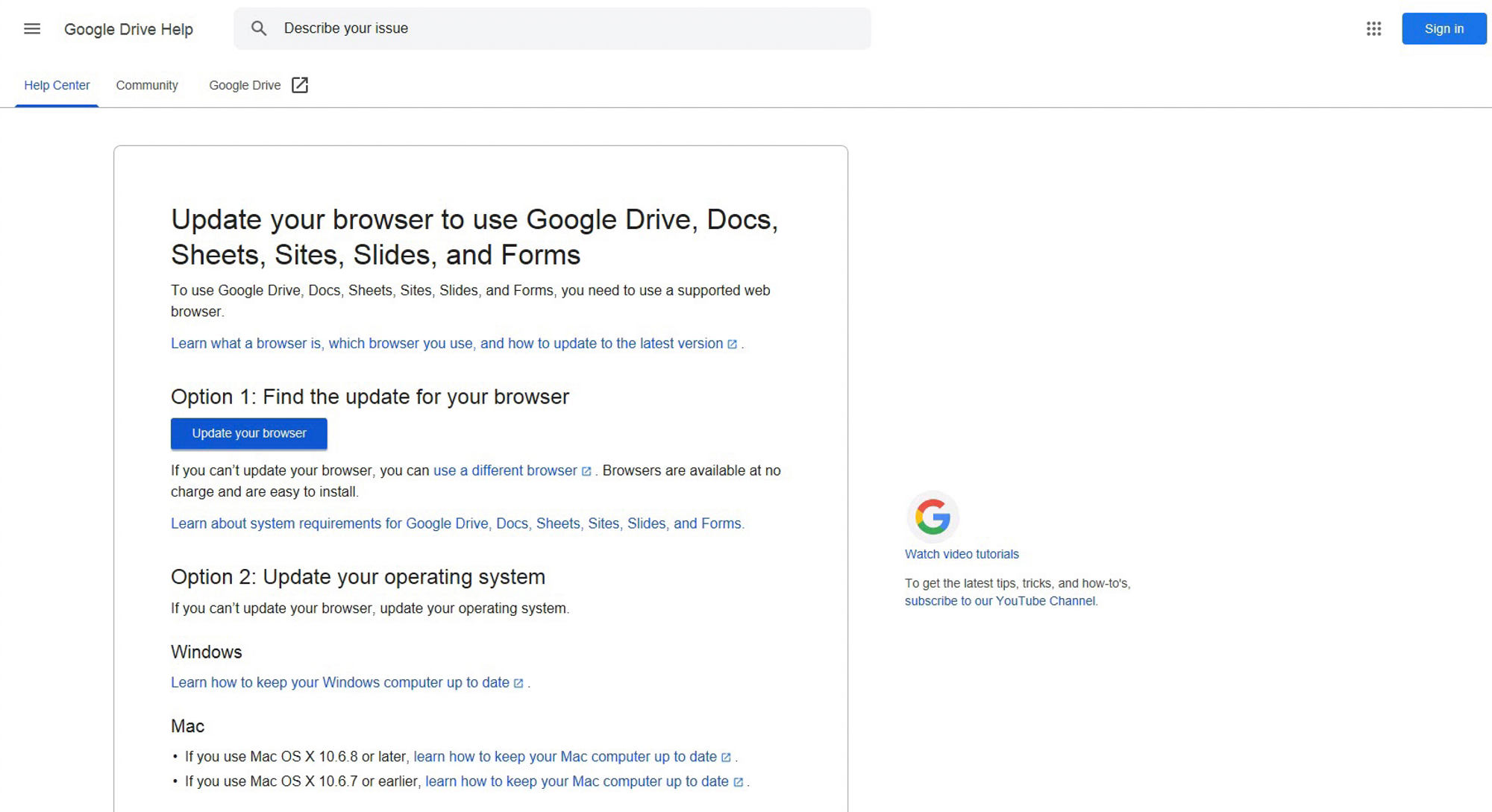Viewport: 1492px width, 812px height.
Task: Click the Google Drive external link icon
Action: click(300, 85)
